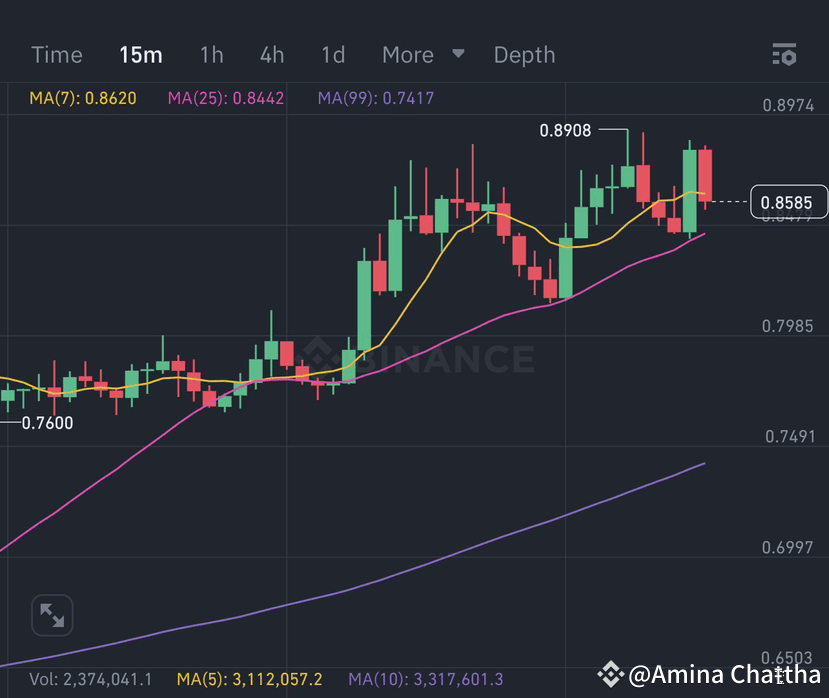Expand the More intervals dropdown
Screen dimensions: 829x698
coord(408,55)
